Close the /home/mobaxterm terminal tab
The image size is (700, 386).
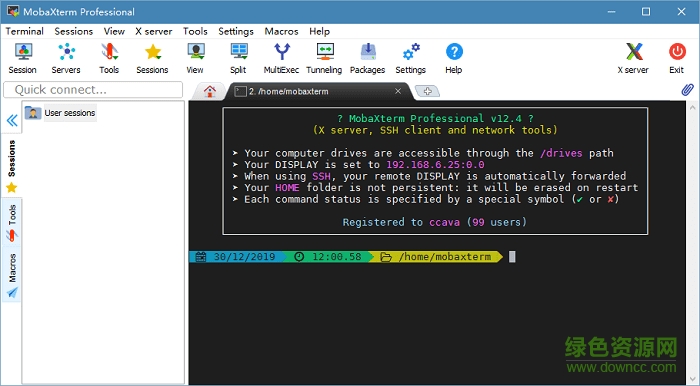398,91
